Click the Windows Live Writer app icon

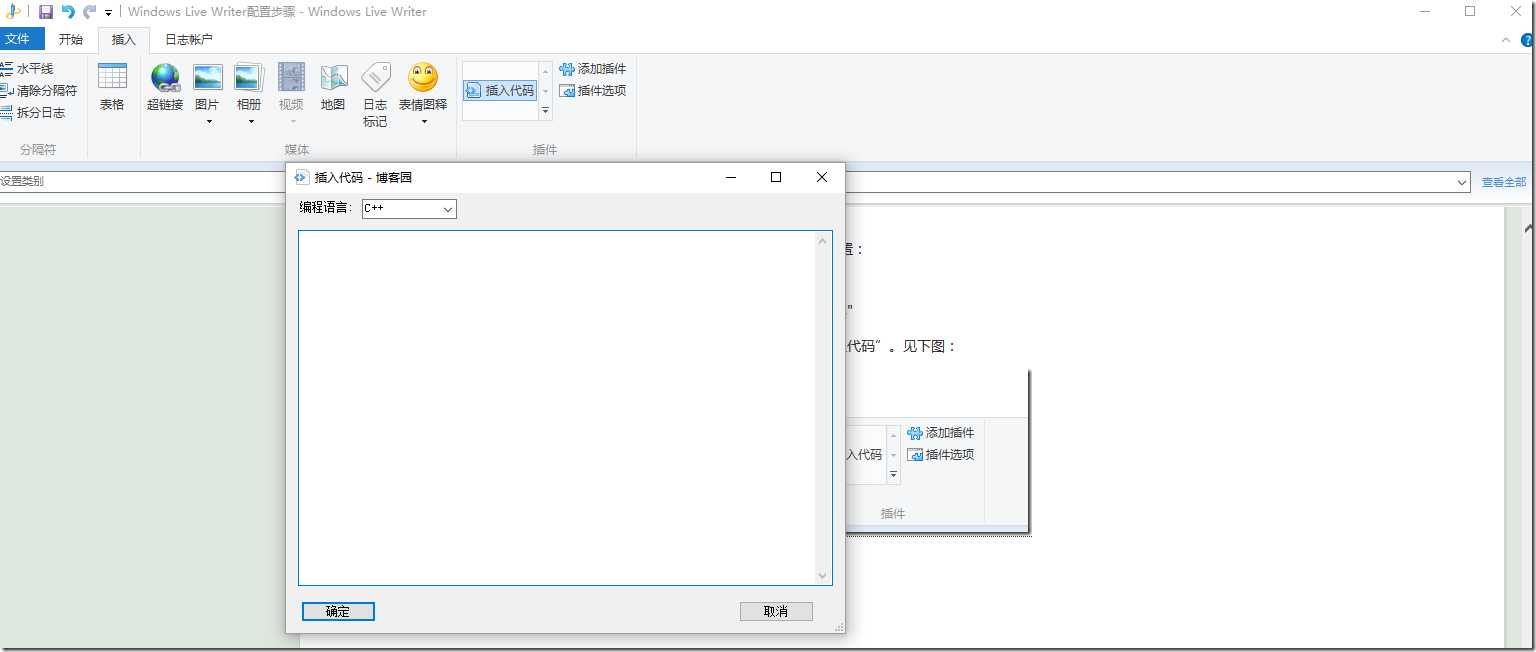14,12
